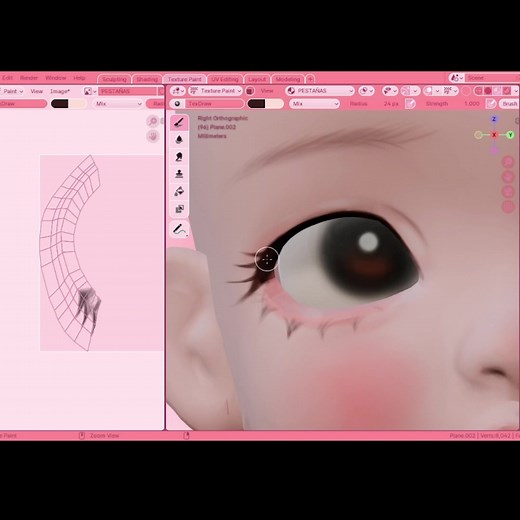Toggle the round X-ray button left of shading

tap(466, 91)
